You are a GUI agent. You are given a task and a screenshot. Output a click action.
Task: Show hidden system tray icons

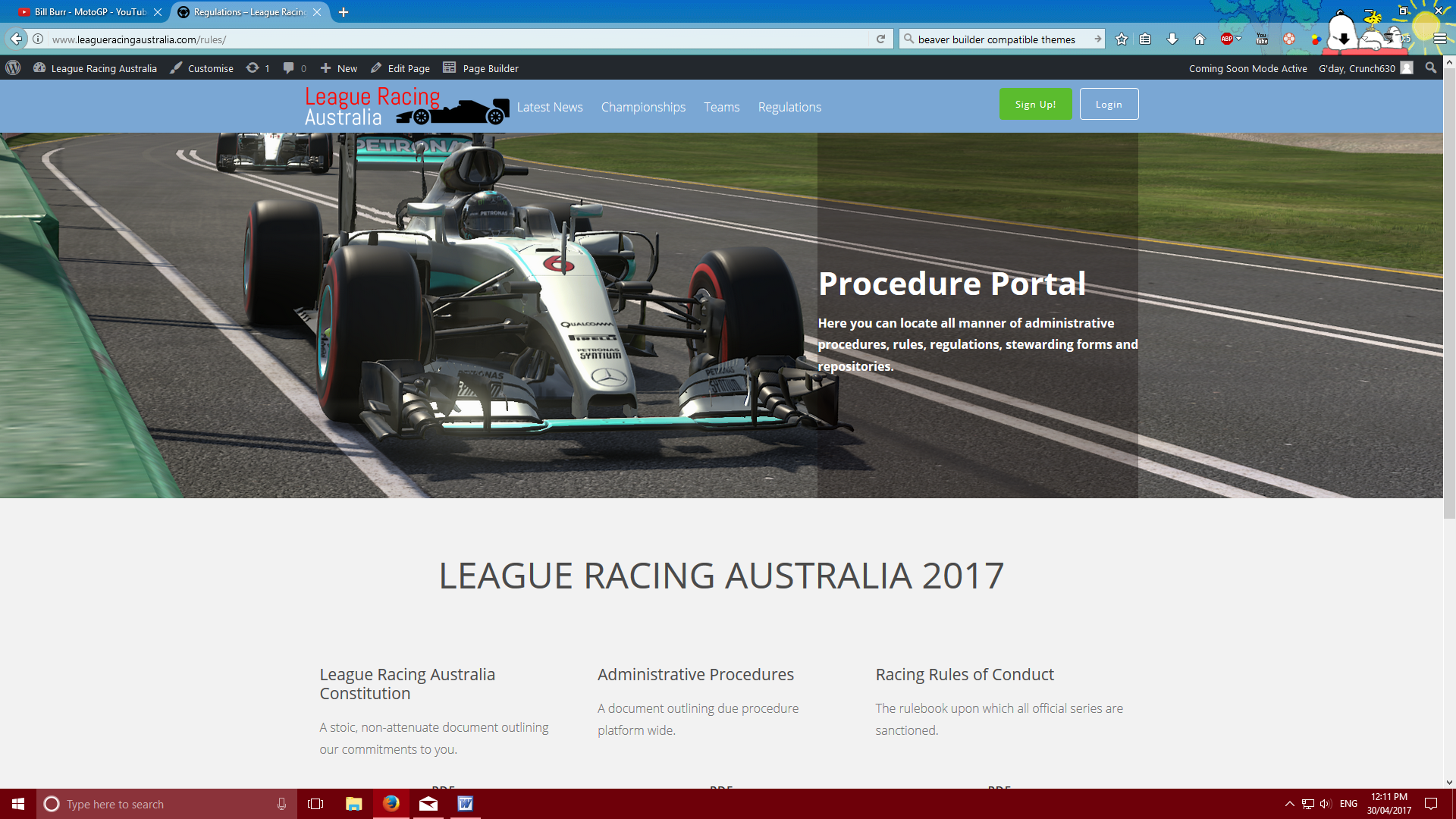pos(1289,804)
